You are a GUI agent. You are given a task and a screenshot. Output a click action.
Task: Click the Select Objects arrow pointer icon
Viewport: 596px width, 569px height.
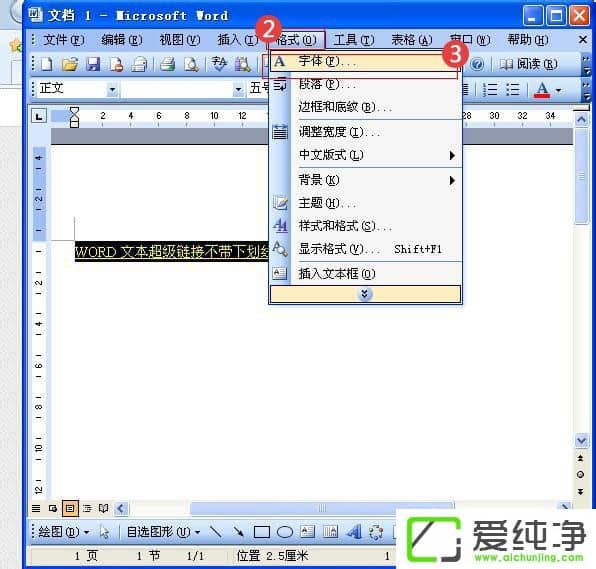pyautogui.click(x=104, y=532)
